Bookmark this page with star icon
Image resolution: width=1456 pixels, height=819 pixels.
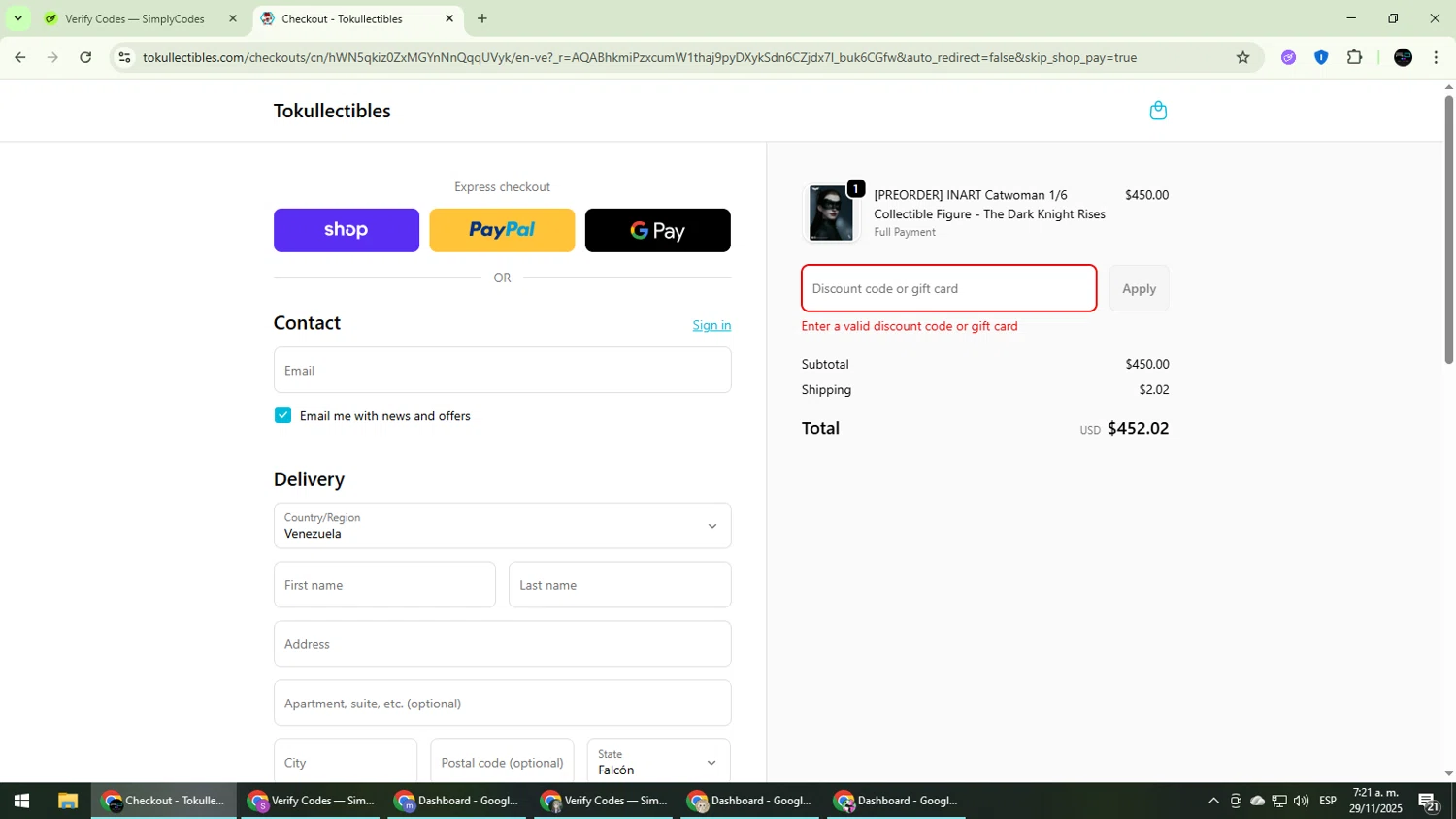pos(1242,57)
